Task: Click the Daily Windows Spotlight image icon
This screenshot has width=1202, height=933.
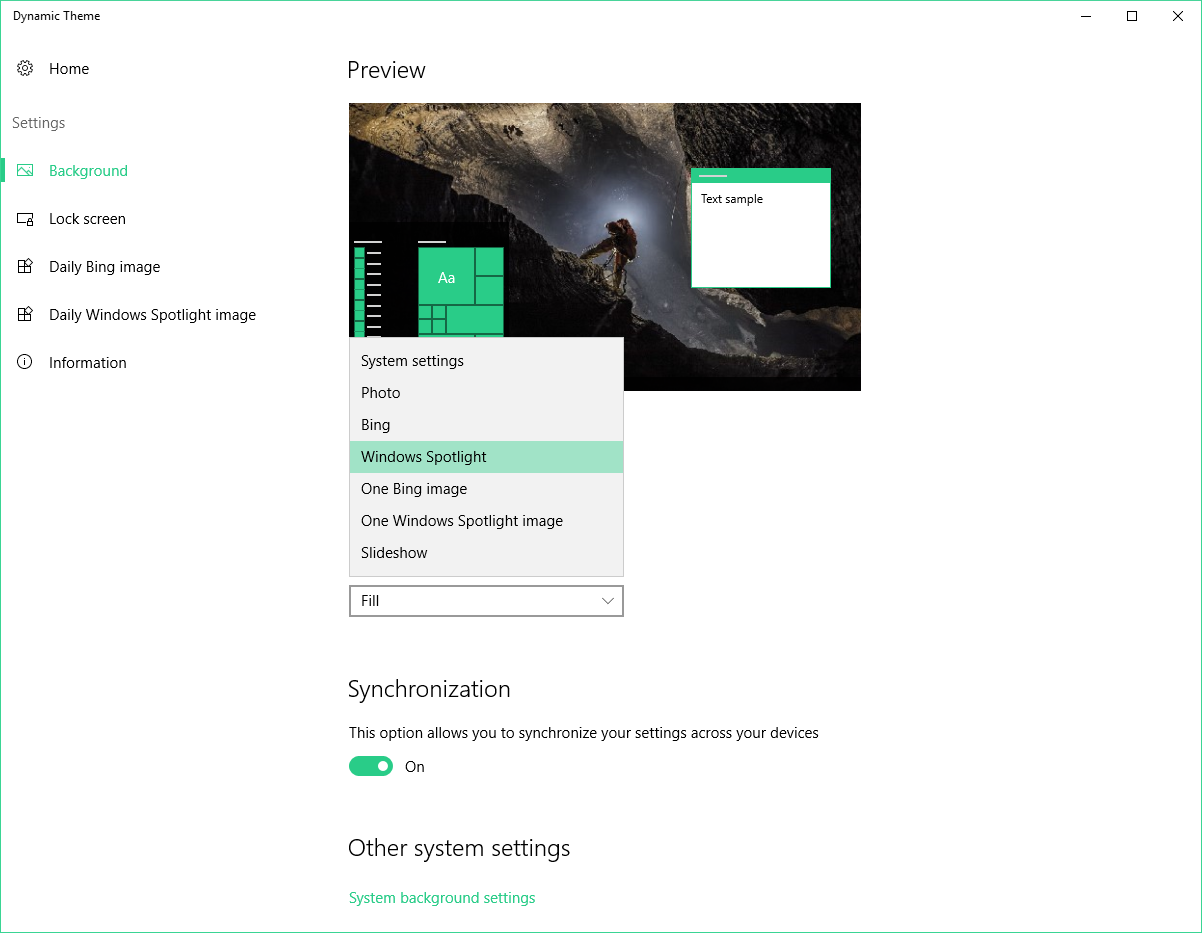Action: tap(25, 315)
